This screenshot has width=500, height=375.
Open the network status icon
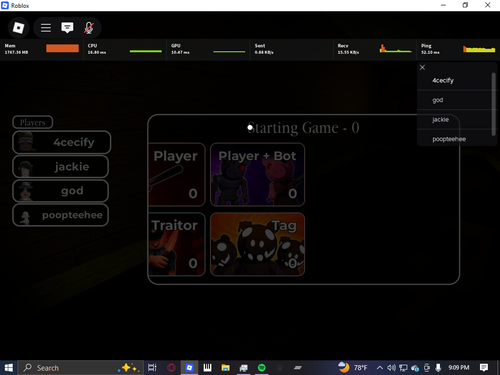coord(403,368)
